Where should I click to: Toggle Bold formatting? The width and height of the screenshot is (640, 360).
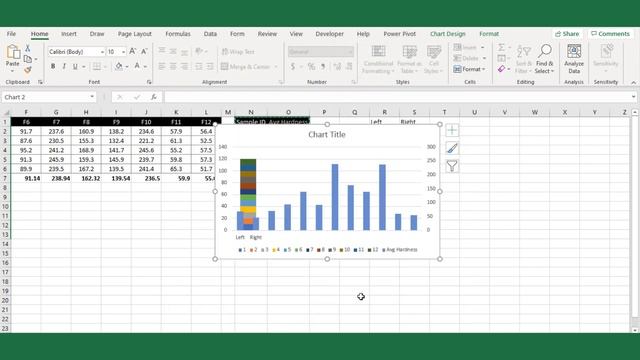53,66
